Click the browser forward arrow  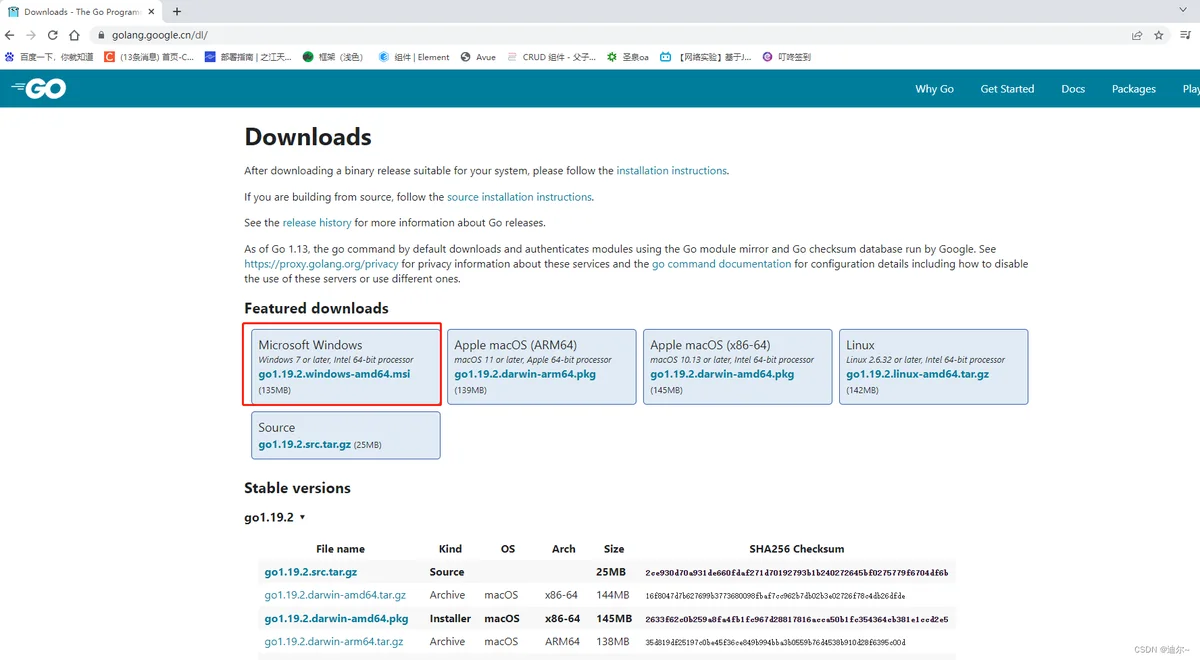point(31,35)
